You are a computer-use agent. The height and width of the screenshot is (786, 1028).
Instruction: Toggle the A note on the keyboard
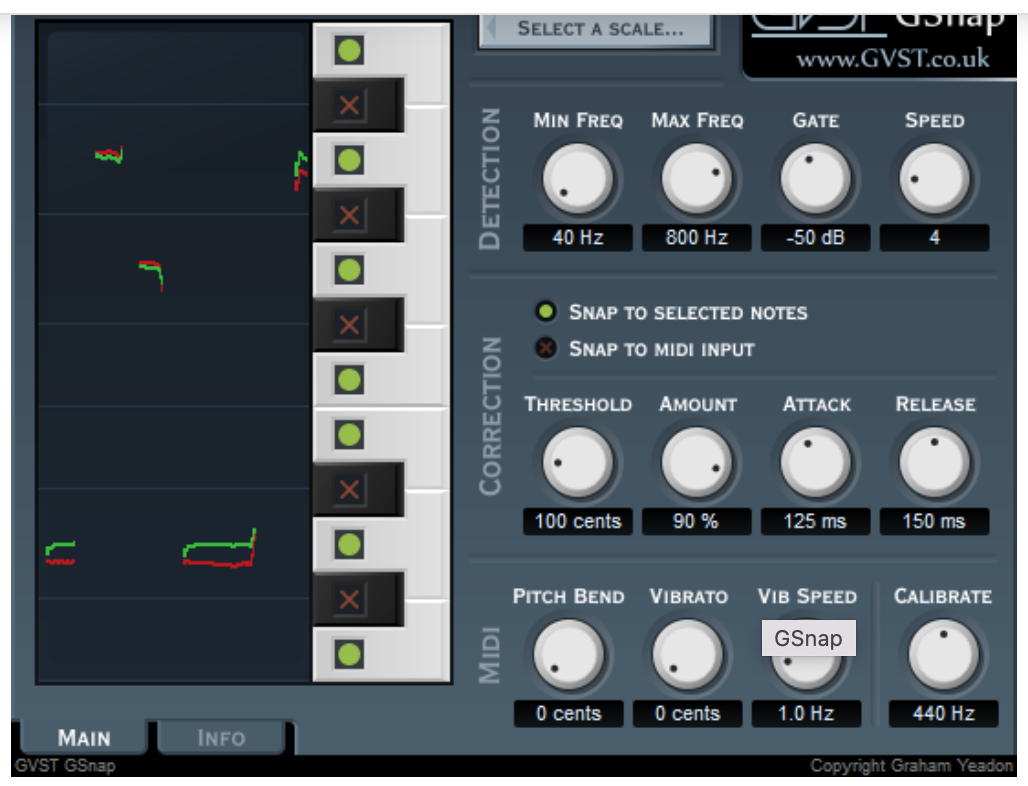click(x=349, y=160)
